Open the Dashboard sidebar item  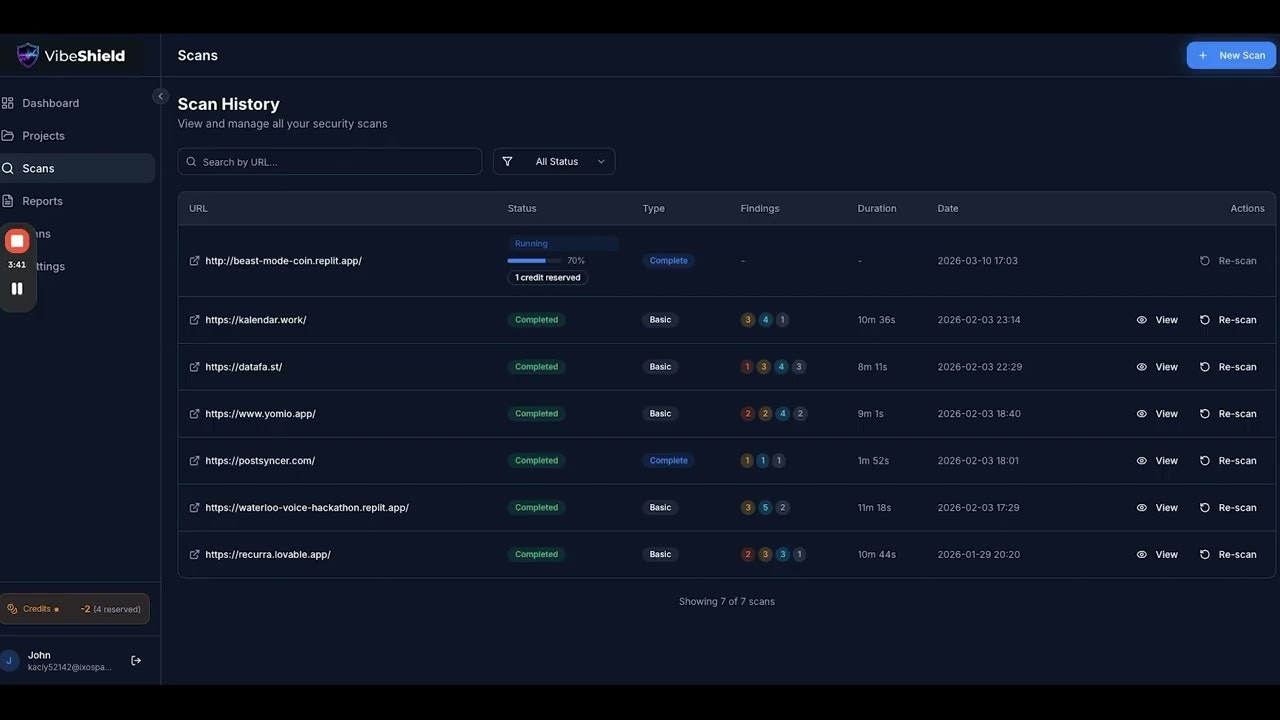pyautogui.click(x=77, y=103)
